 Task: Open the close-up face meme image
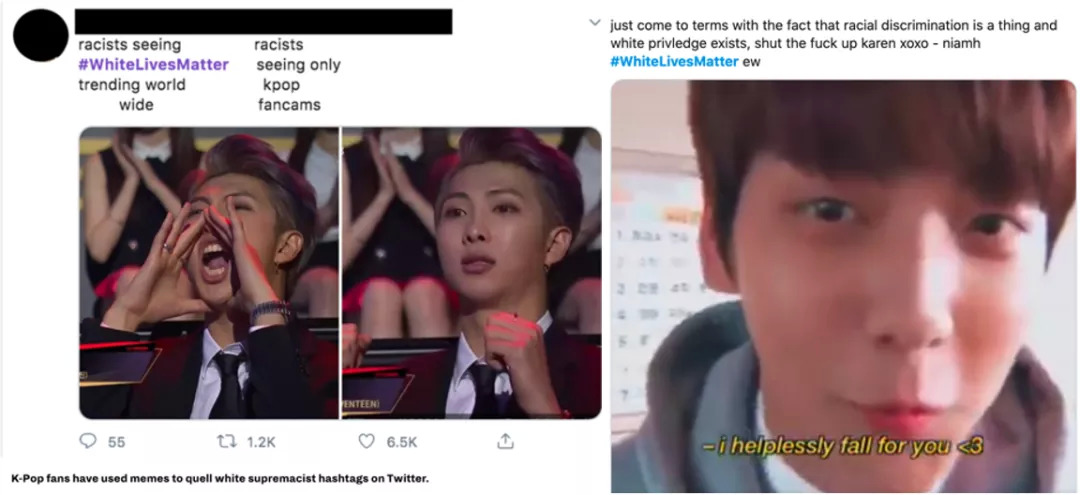(x=843, y=286)
